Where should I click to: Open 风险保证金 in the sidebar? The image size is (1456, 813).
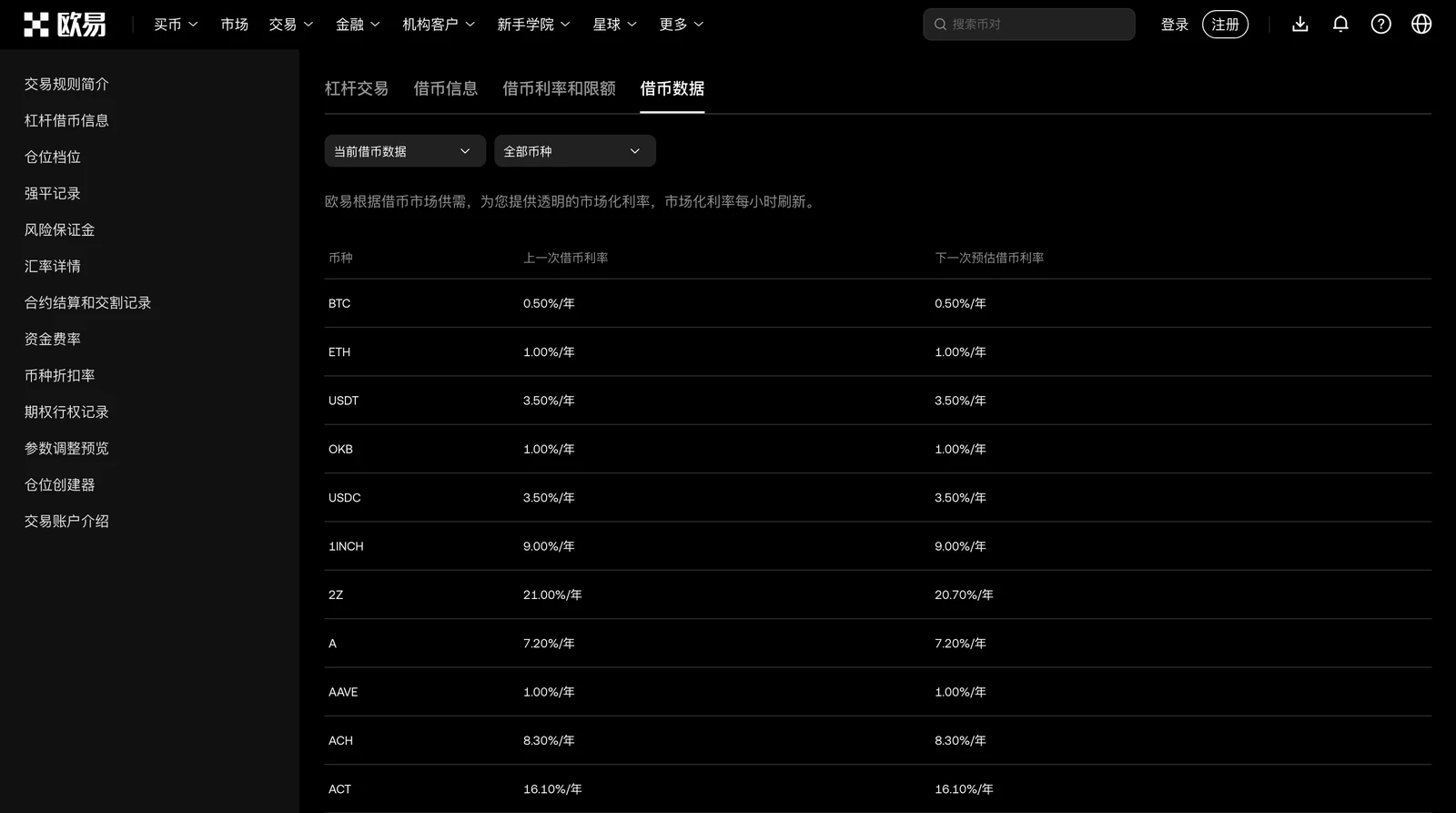pyautogui.click(x=59, y=229)
